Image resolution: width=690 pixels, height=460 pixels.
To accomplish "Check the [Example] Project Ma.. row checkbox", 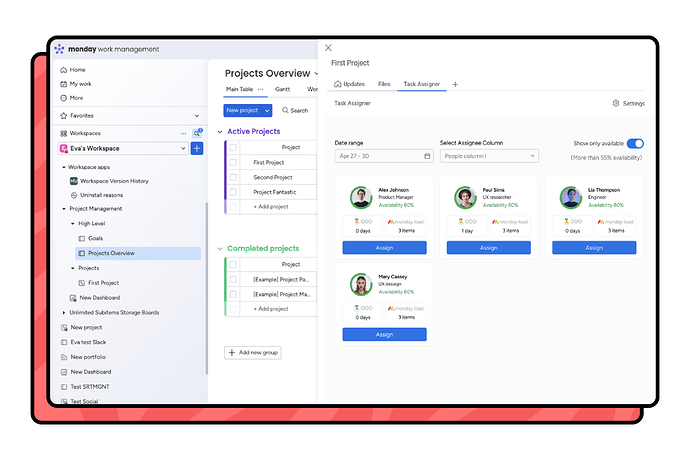I will [x=233, y=294].
